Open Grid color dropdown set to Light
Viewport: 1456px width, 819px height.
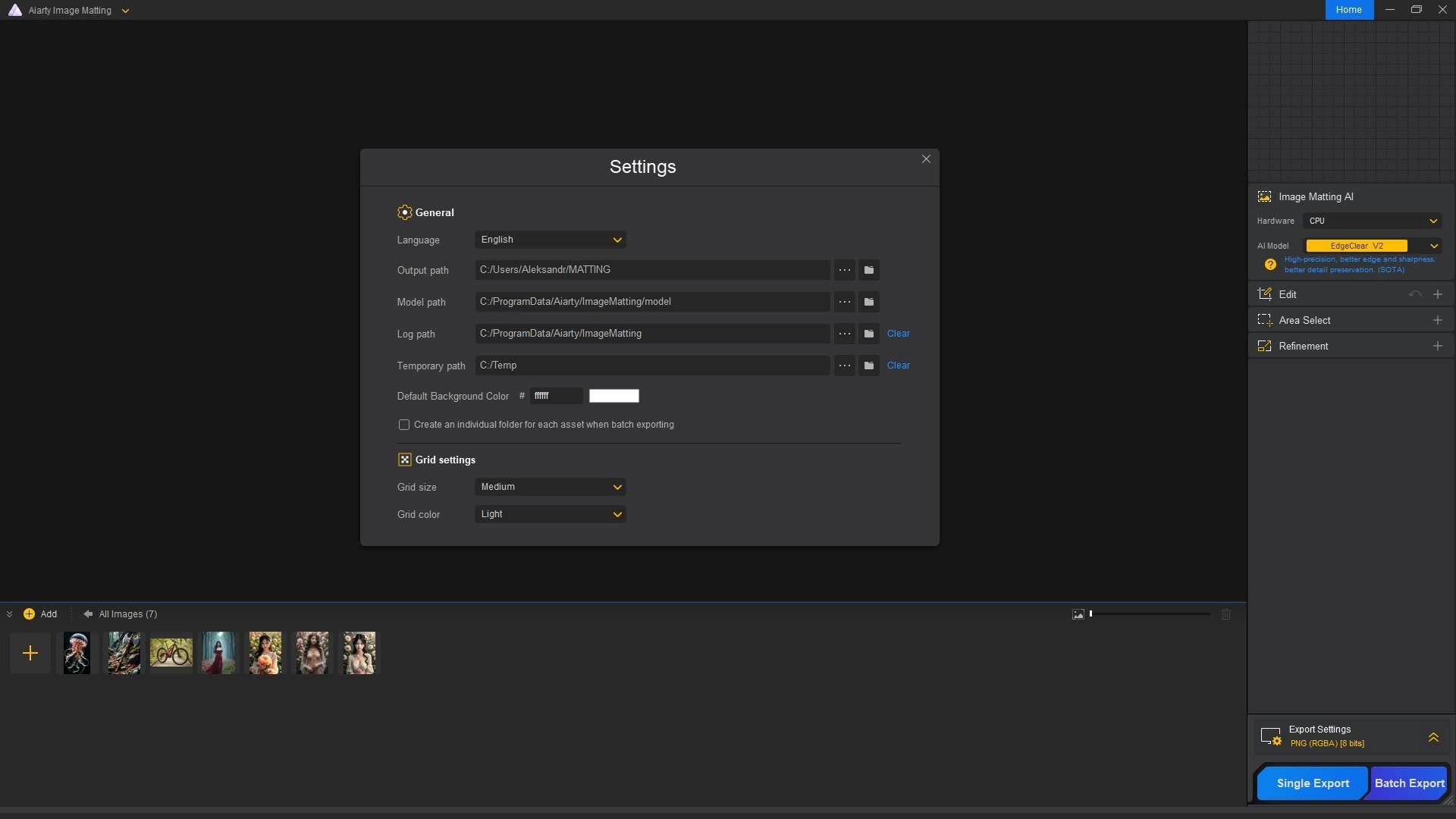[x=551, y=514]
